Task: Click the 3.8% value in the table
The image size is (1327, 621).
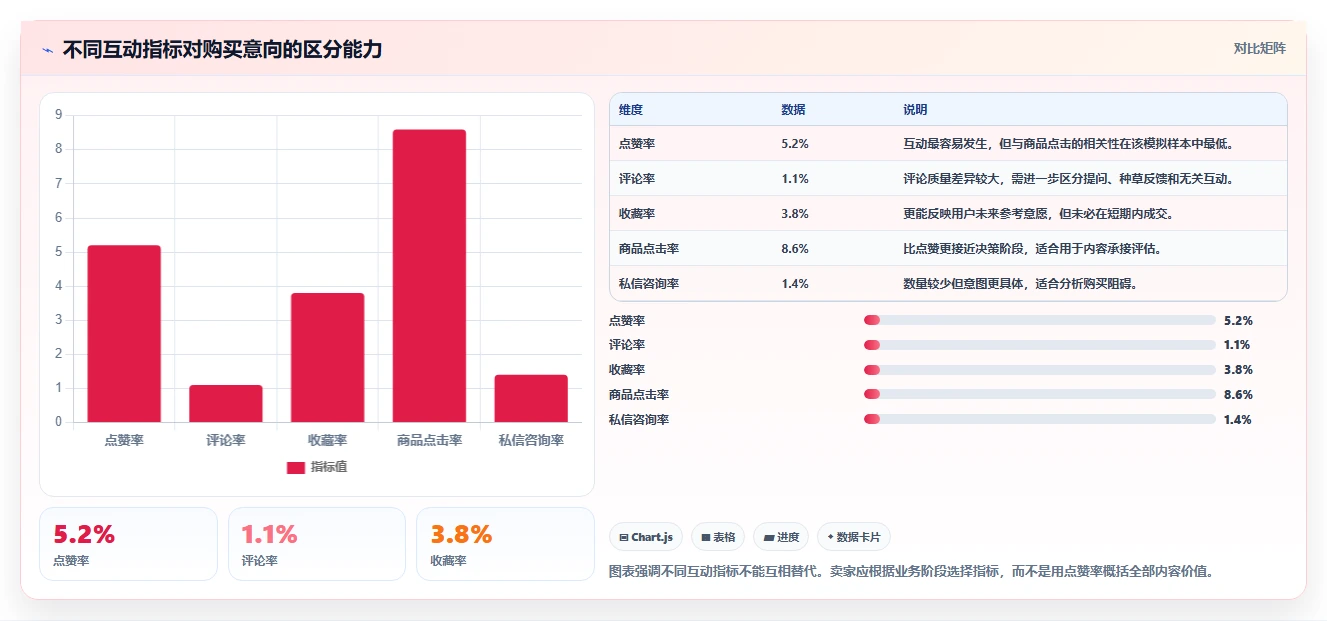Action: coord(795,214)
